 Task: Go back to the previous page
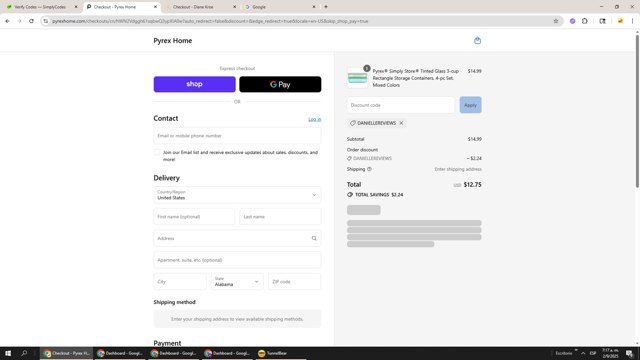click(7, 21)
